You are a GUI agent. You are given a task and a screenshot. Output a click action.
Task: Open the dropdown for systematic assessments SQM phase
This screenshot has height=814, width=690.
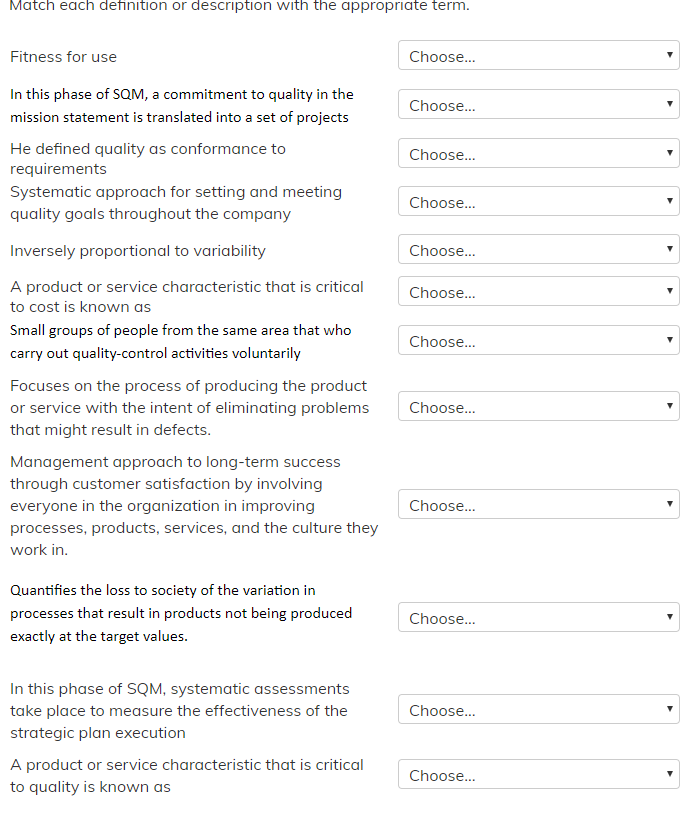[x=538, y=710]
